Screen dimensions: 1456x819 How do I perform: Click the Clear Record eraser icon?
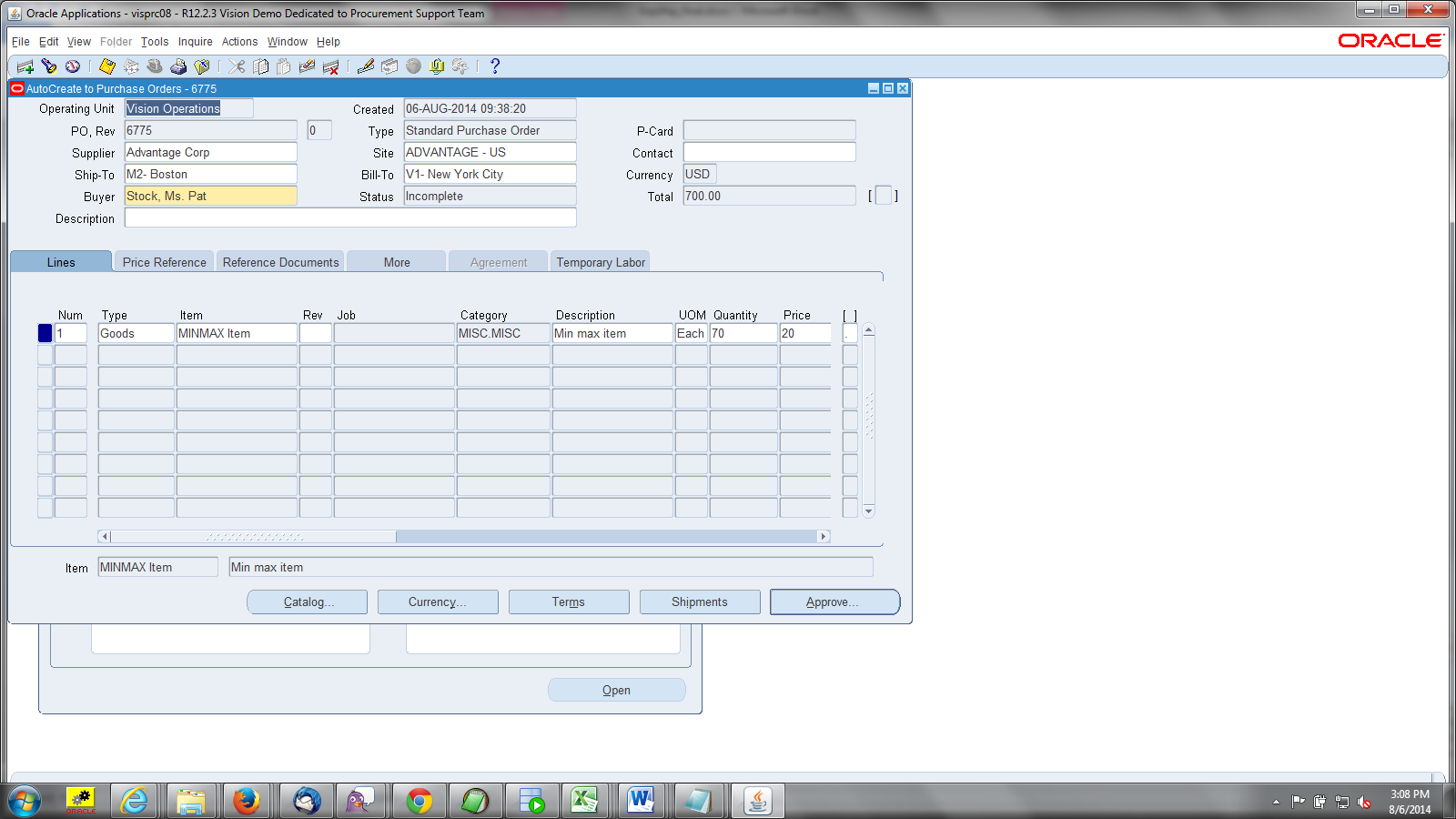click(x=308, y=66)
